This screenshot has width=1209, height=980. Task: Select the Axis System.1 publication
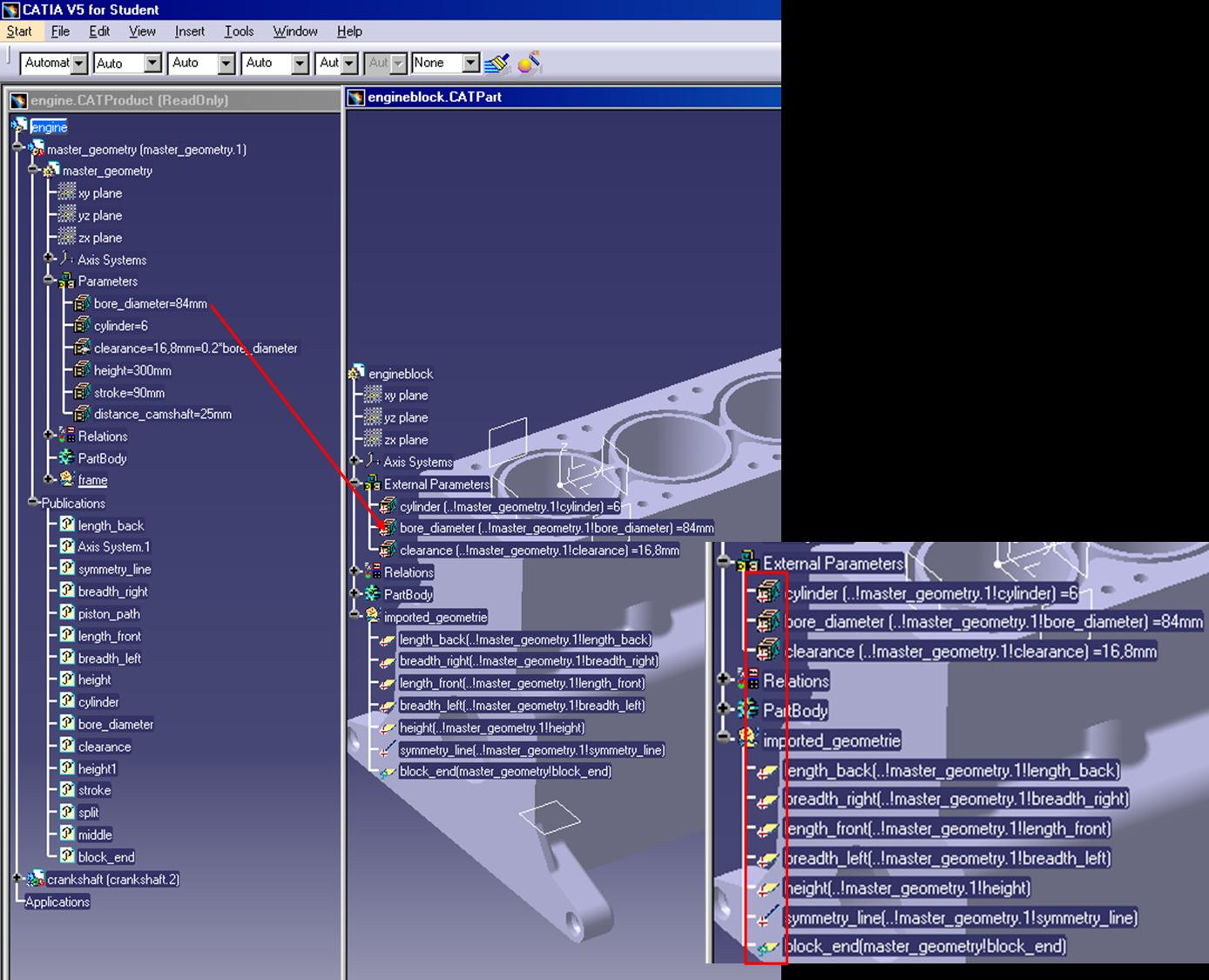(114, 546)
